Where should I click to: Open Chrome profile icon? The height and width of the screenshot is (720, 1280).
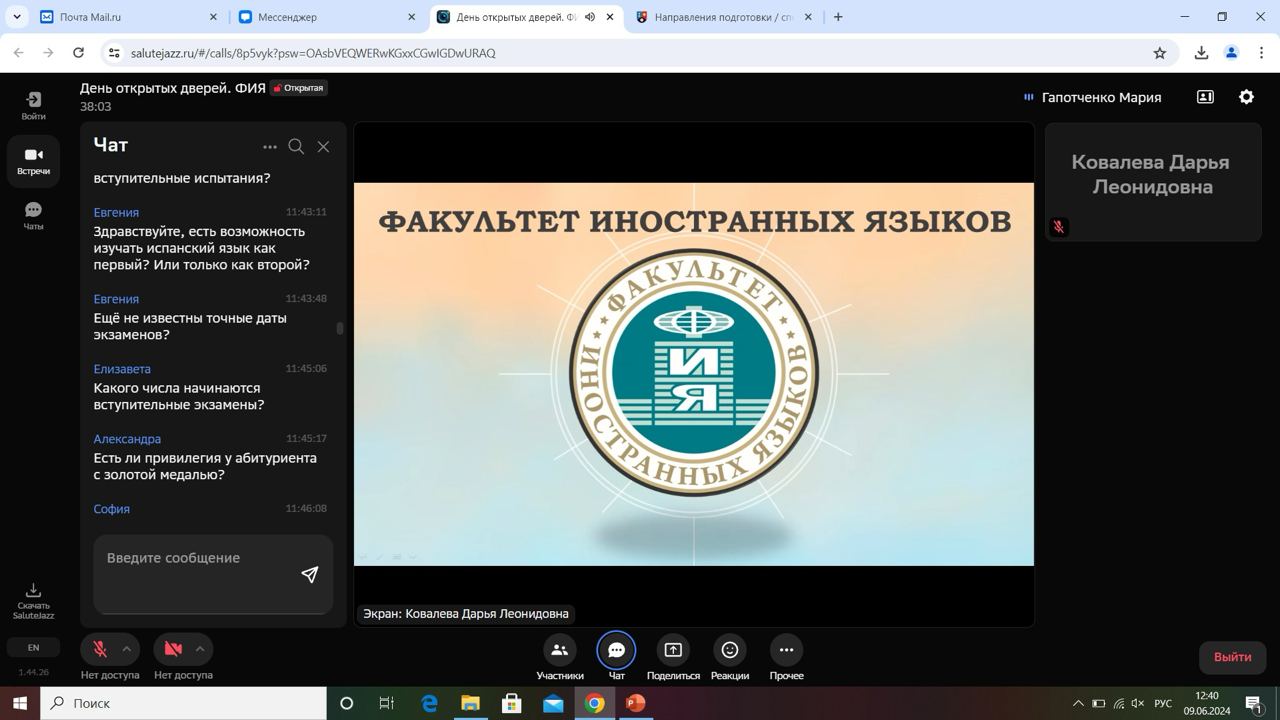[1232, 53]
